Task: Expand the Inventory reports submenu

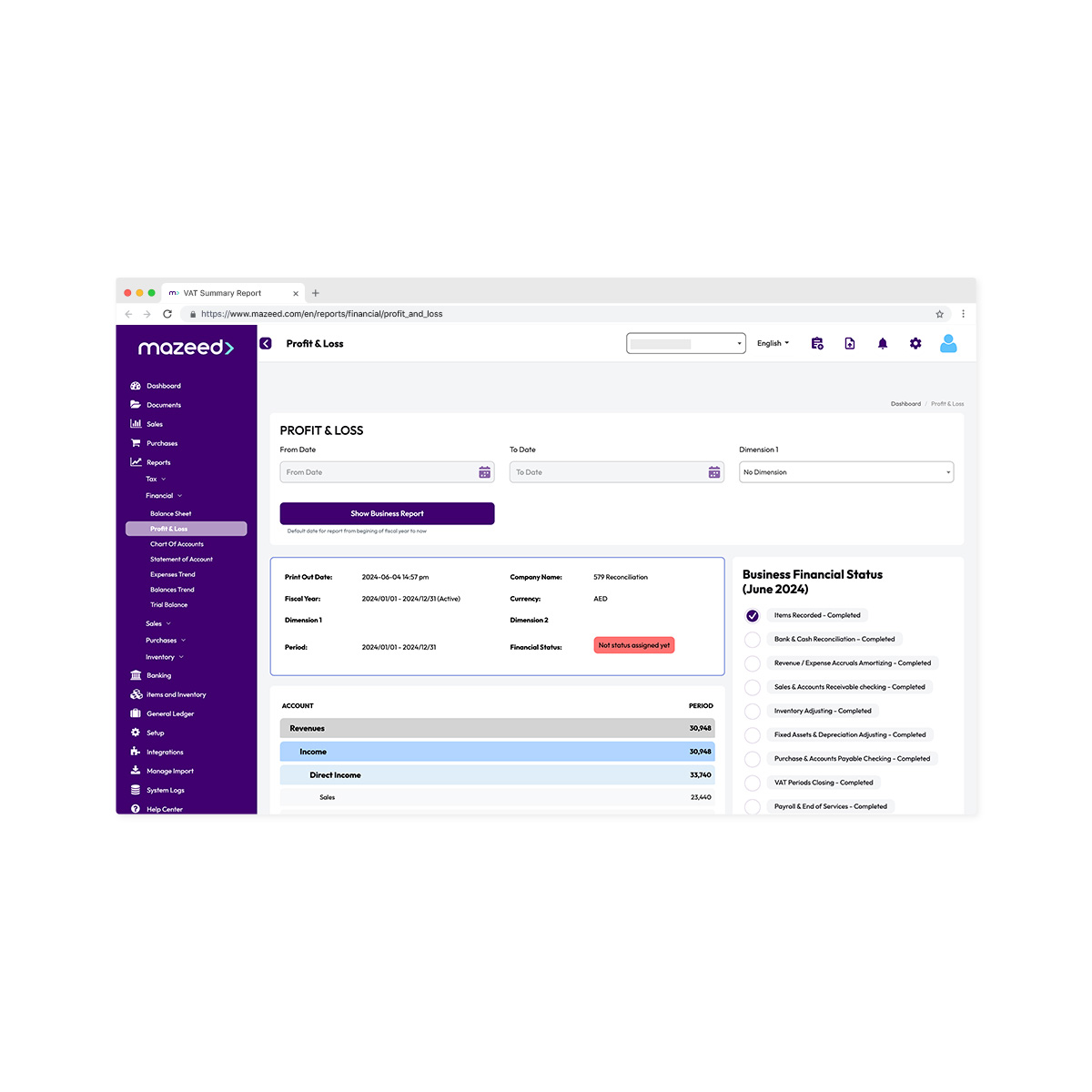Action: tap(165, 657)
